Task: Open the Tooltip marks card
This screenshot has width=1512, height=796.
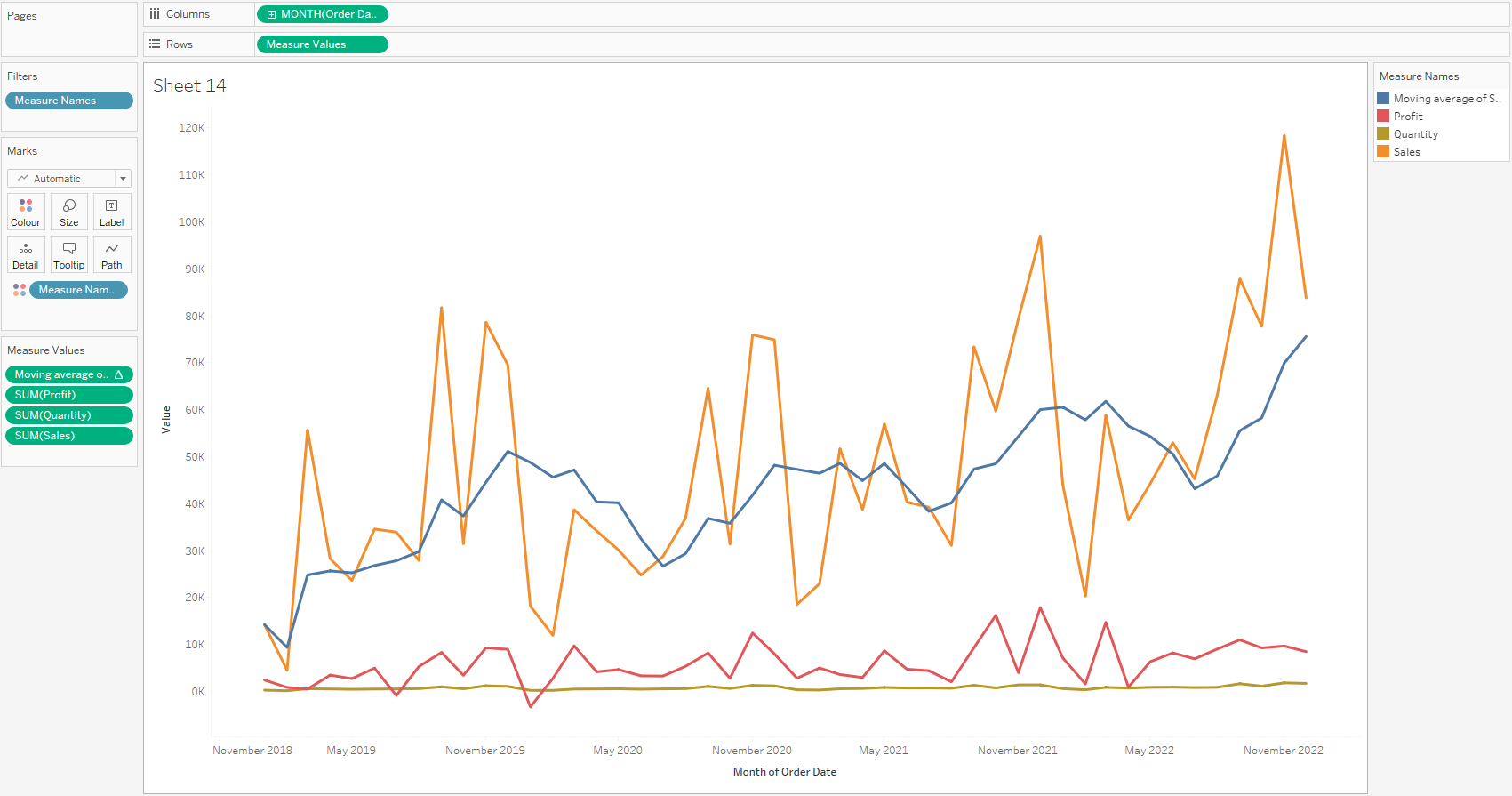Action: (68, 254)
